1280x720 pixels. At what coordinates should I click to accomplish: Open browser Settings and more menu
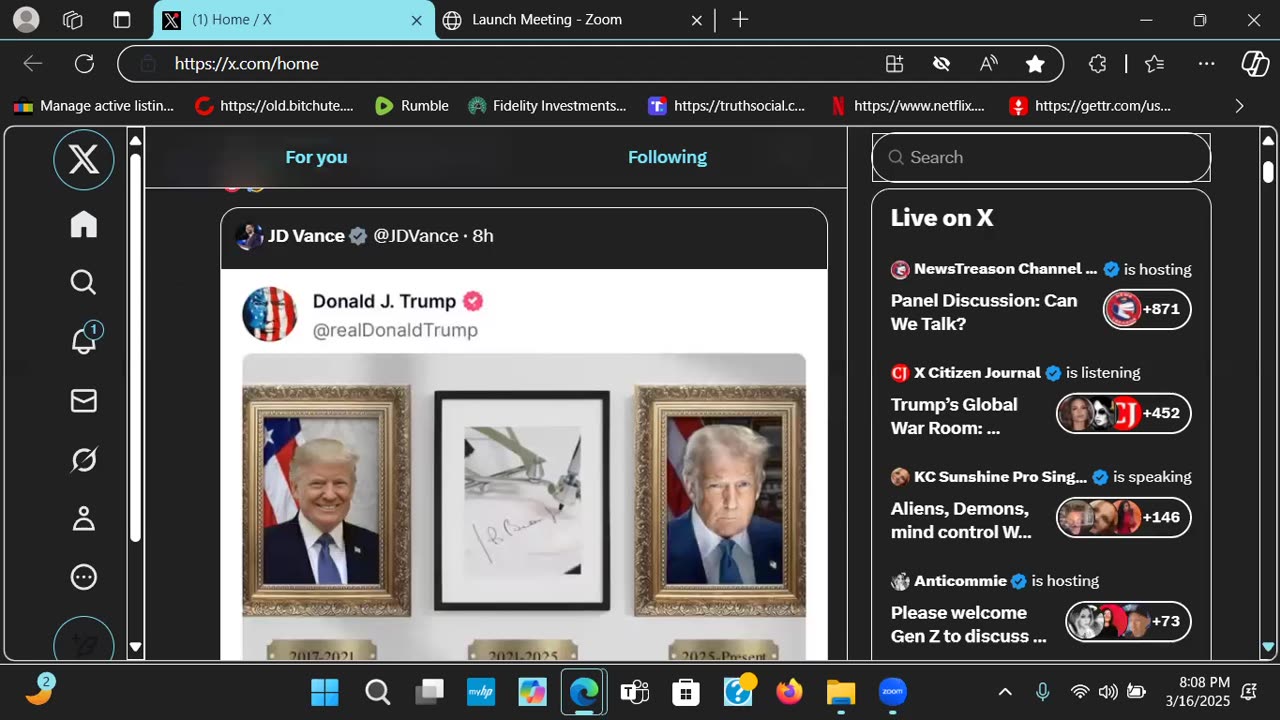pos(1207,64)
